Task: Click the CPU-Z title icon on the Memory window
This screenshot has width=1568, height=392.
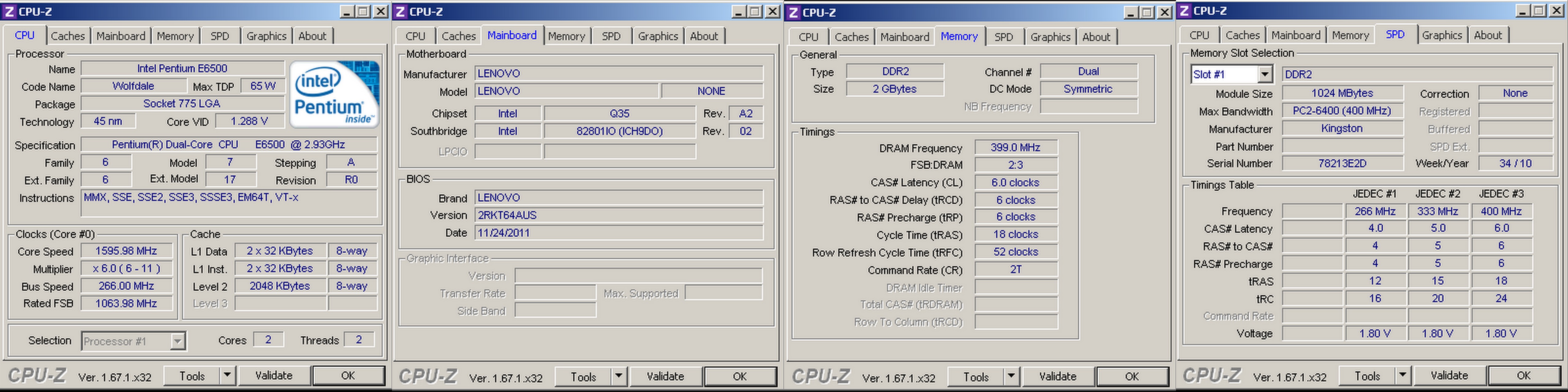Action: 793,12
